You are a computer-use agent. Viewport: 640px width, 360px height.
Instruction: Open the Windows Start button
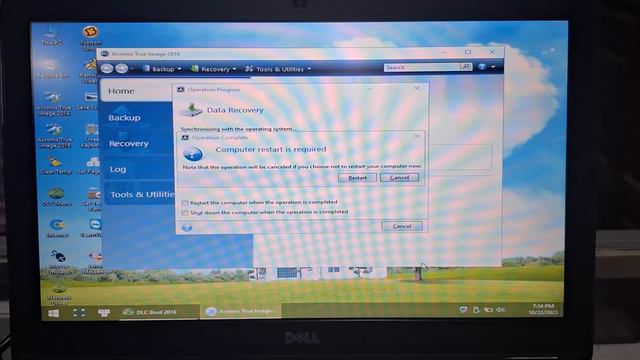tap(53, 313)
